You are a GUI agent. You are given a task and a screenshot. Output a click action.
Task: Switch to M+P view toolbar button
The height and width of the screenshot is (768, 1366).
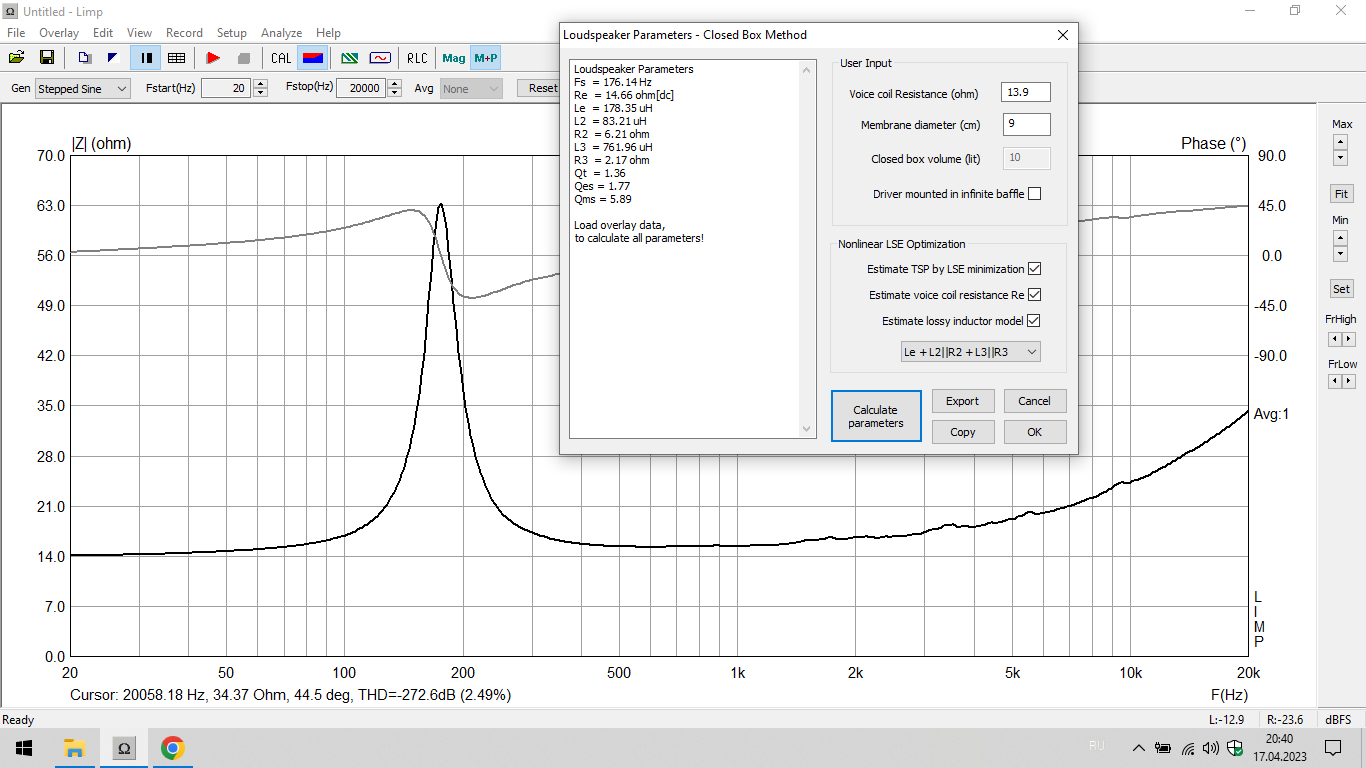pyautogui.click(x=486, y=58)
